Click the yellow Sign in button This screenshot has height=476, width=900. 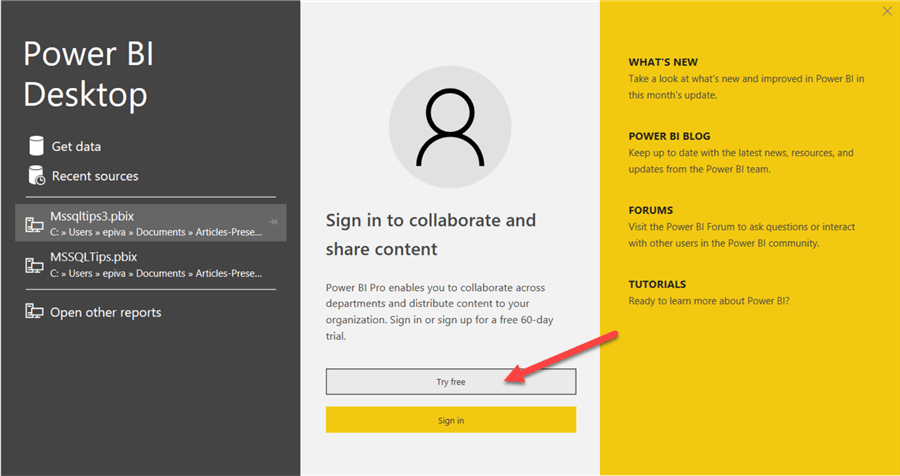[x=451, y=420]
